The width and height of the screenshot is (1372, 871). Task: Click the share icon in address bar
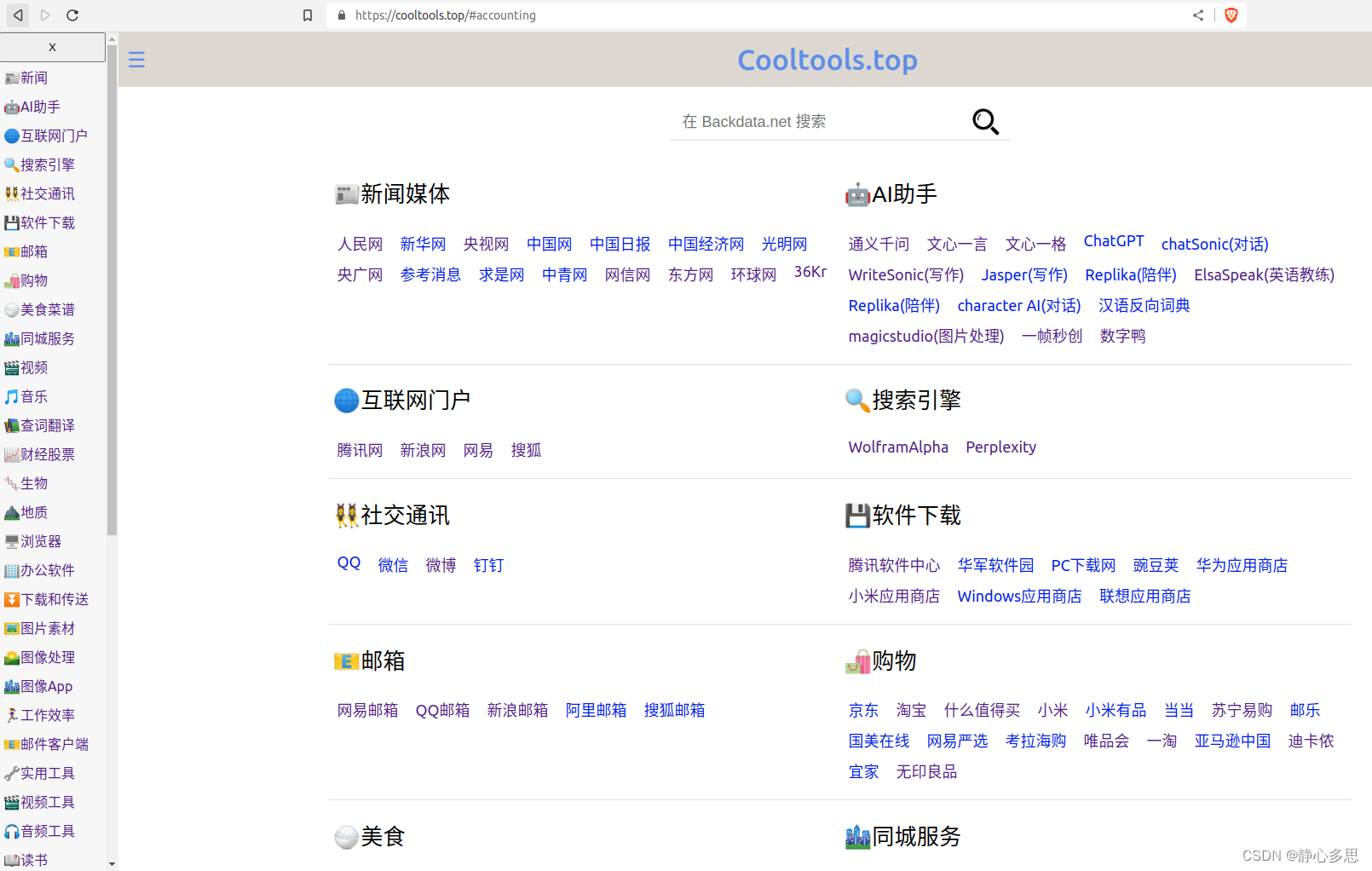pos(1198,15)
